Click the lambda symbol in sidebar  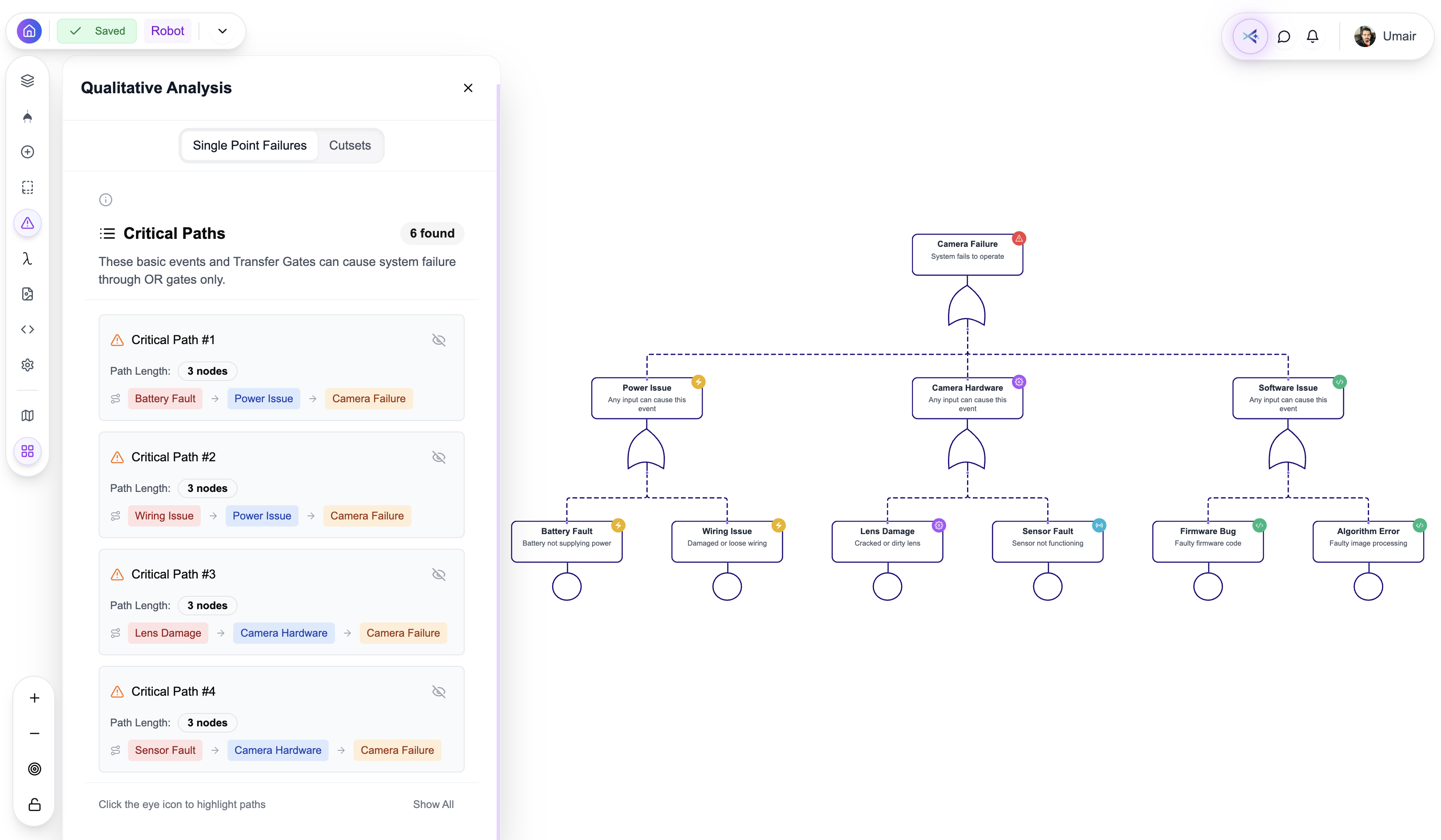pos(28,259)
